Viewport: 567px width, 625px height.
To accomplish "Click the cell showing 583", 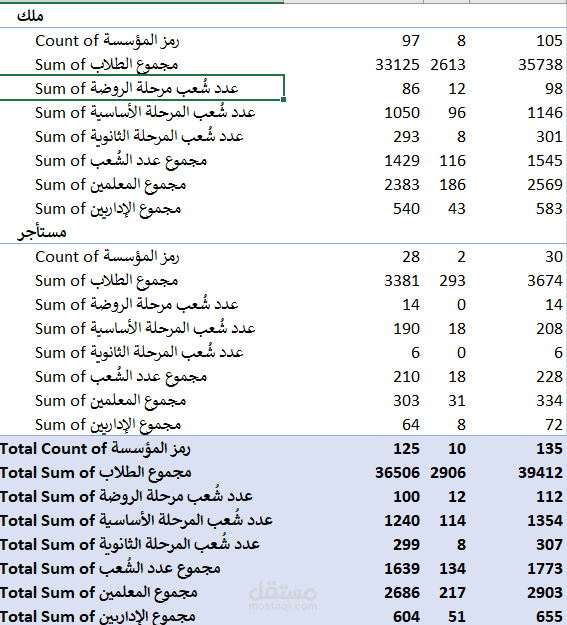I will pos(549,209).
